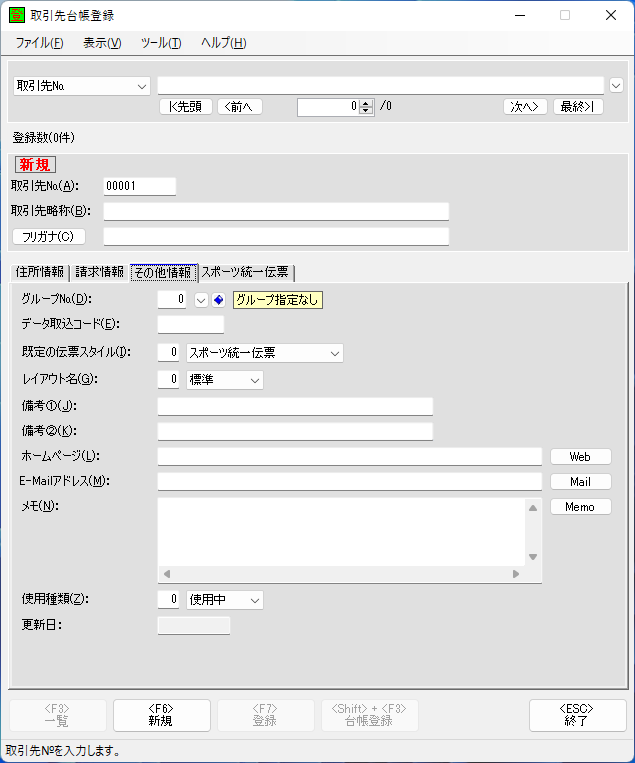Click the memo scrollbar up arrow

click(533, 508)
